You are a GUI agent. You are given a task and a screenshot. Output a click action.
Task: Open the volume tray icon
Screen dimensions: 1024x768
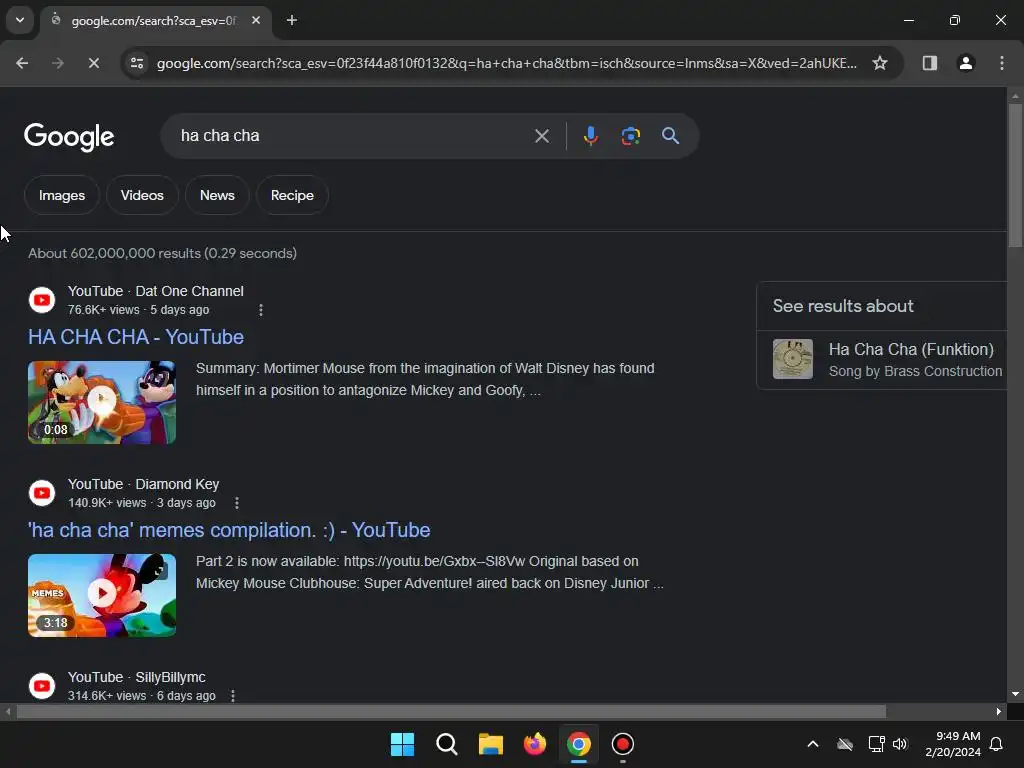pos(900,744)
